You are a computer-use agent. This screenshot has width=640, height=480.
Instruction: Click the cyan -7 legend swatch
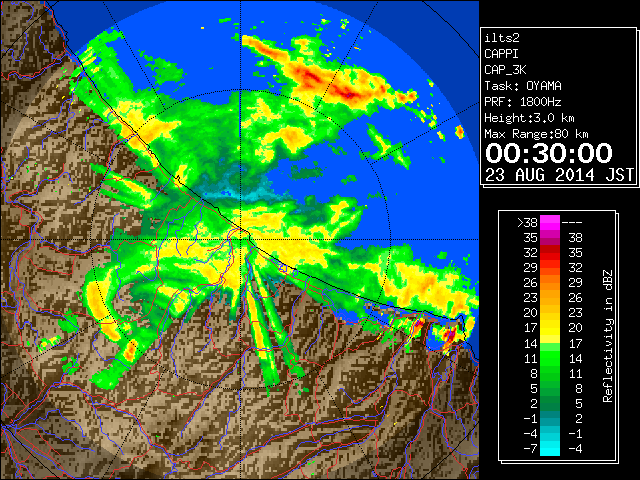(550, 448)
